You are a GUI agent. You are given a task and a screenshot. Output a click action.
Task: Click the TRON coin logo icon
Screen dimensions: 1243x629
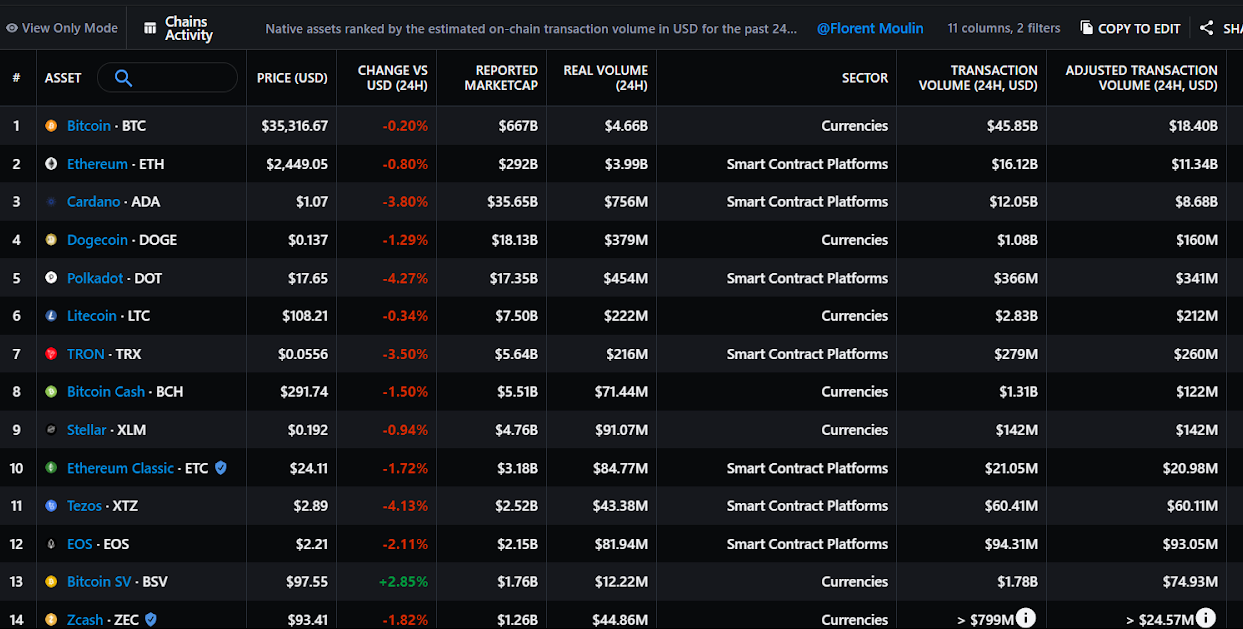(51, 354)
